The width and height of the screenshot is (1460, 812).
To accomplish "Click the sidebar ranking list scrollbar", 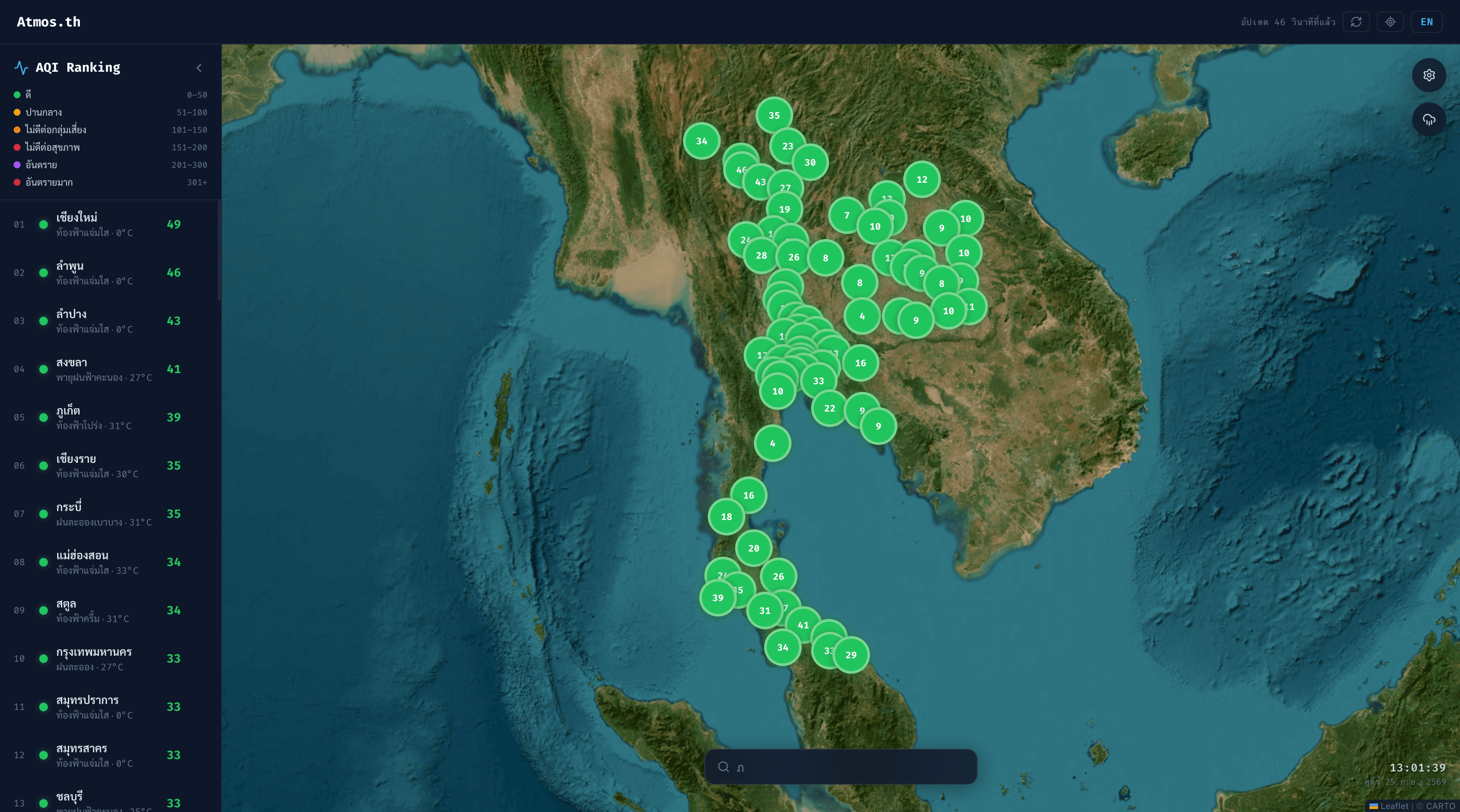I will (x=219, y=251).
